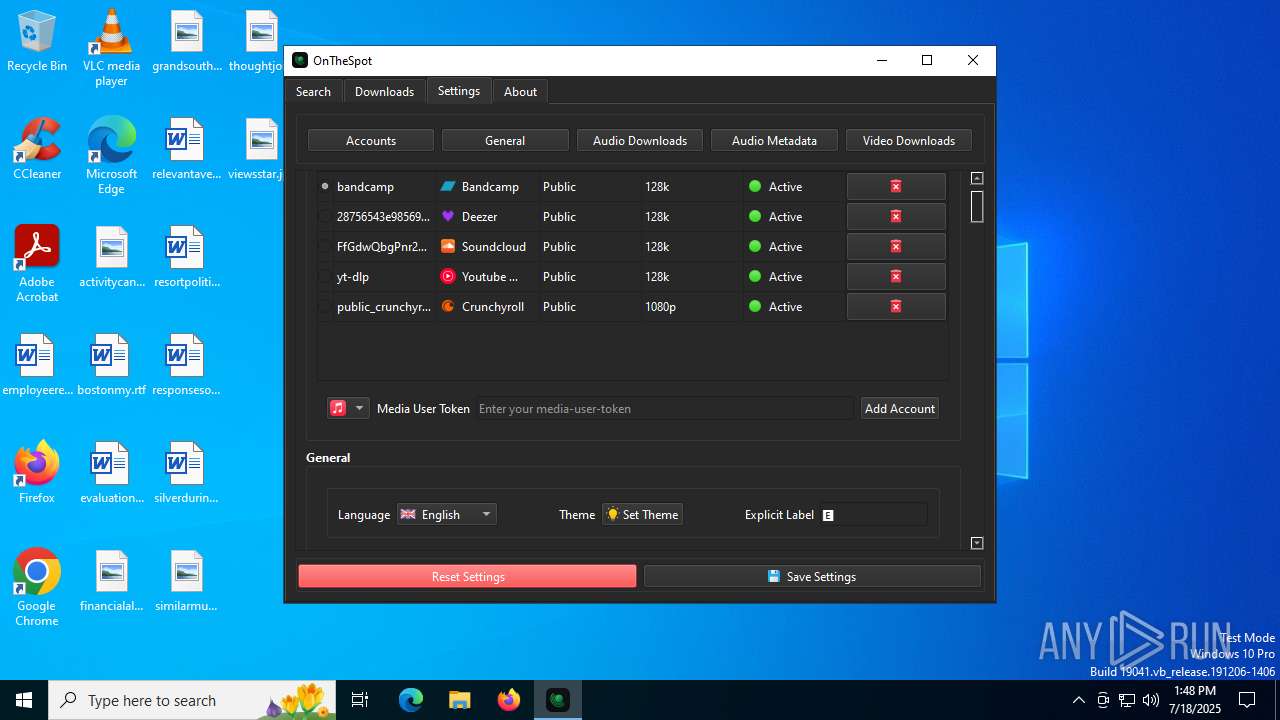Image resolution: width=1280 pixels, height=720 pixels.
Task: Remove the yt-dlp Youtube account
Action: click(896, 276)
